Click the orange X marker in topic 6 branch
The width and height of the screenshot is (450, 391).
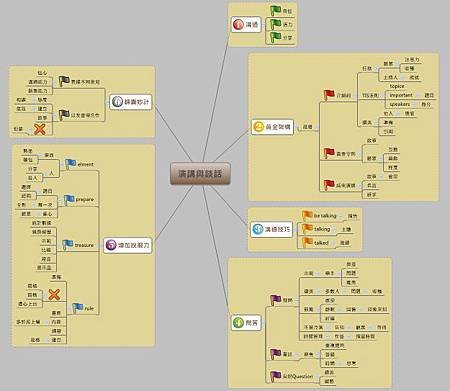click(40, 129)
